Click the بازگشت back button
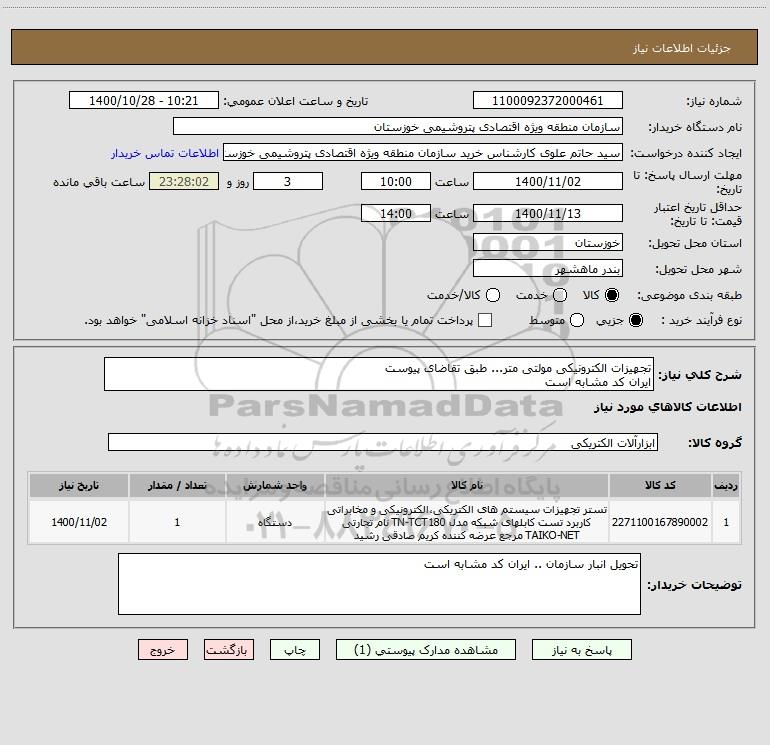770x745 pixels. click(229, 650)
